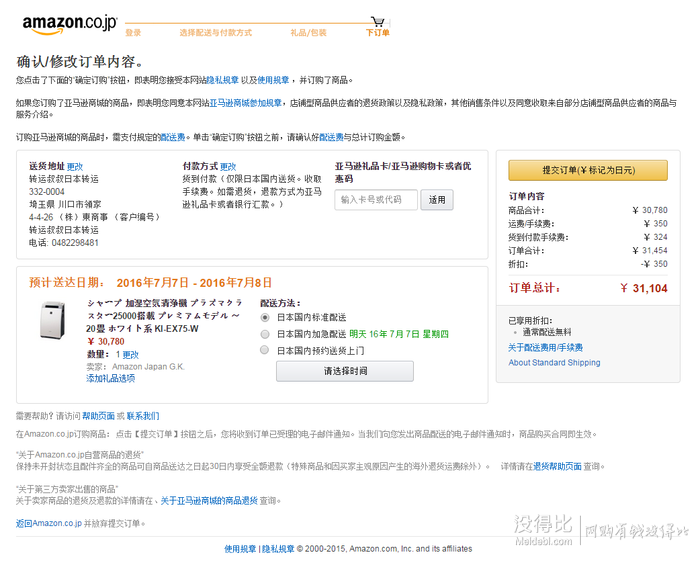Click the 通常配送無料 discount entry
Image resolution: width=700 pixels, height=565 pixels.
coord(547,332)
